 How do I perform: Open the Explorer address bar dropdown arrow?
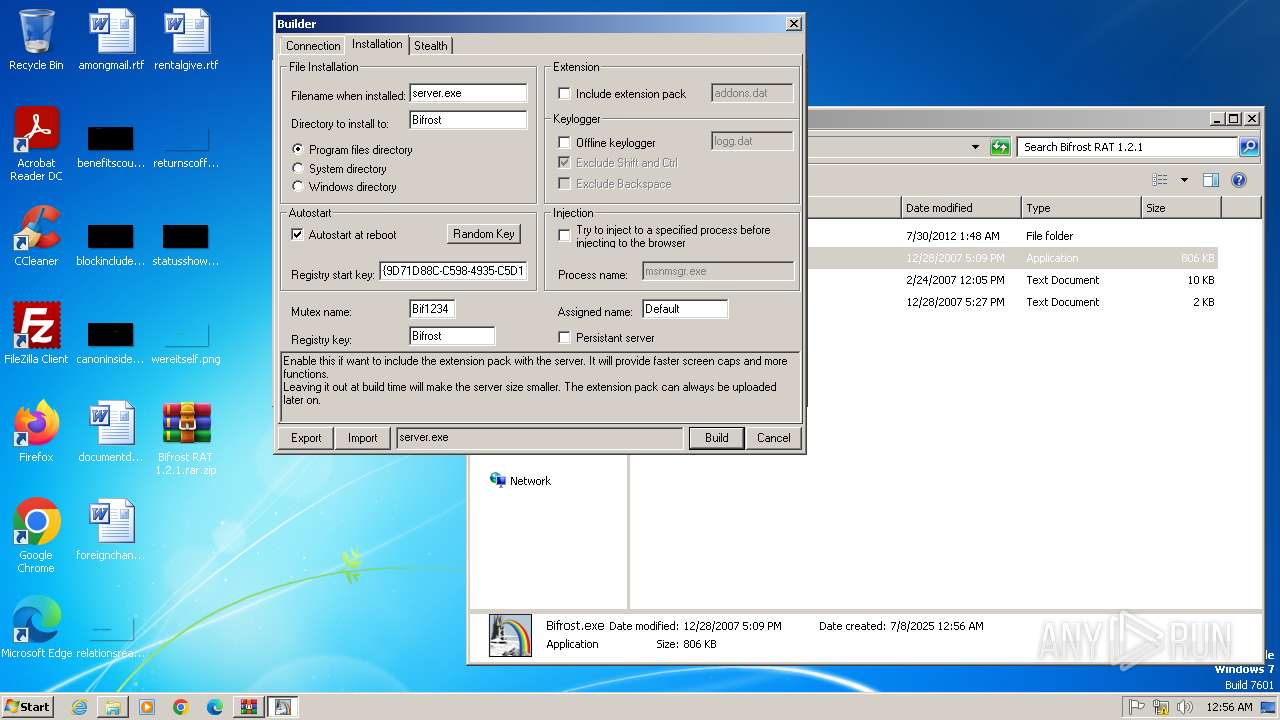(976, 147)
